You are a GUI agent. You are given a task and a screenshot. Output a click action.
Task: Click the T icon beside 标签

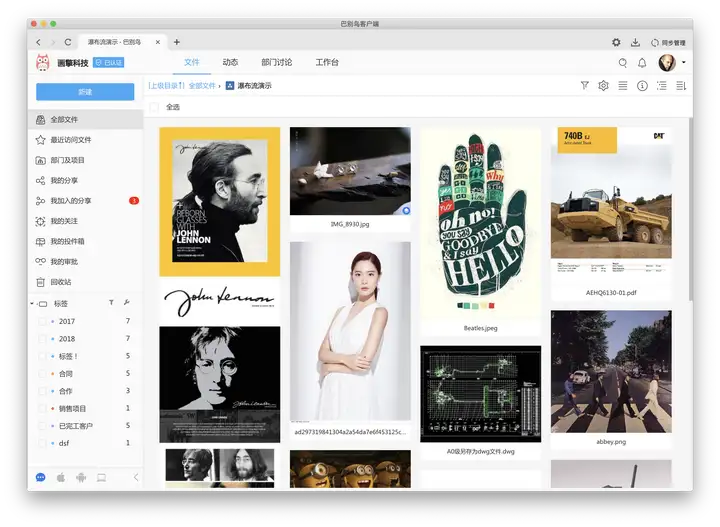pyautogui.click(x=111, y=303)
